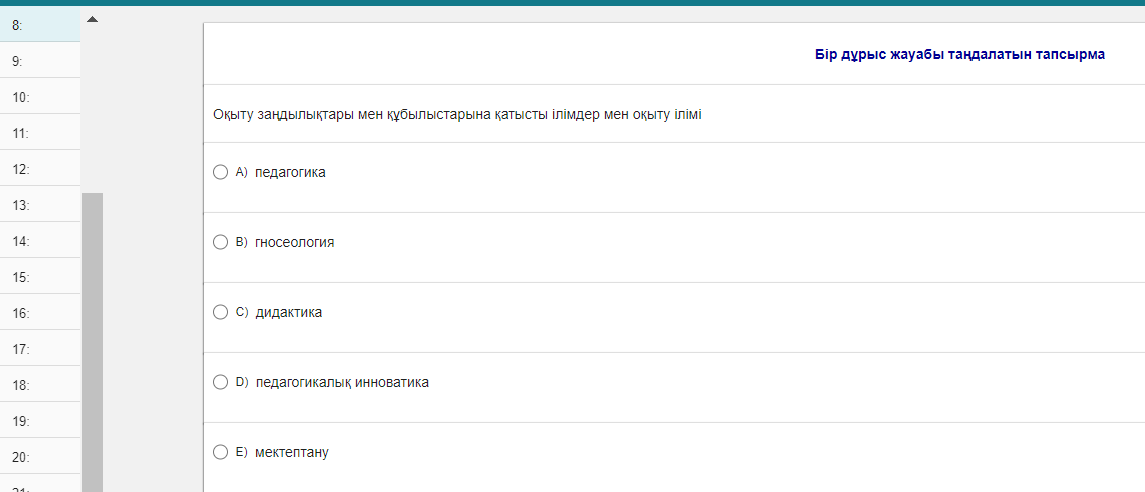Image resolution: width=1145 pixels, height=492 pixels.
Task: Switch to question 13
Action: tap(40, 205)
